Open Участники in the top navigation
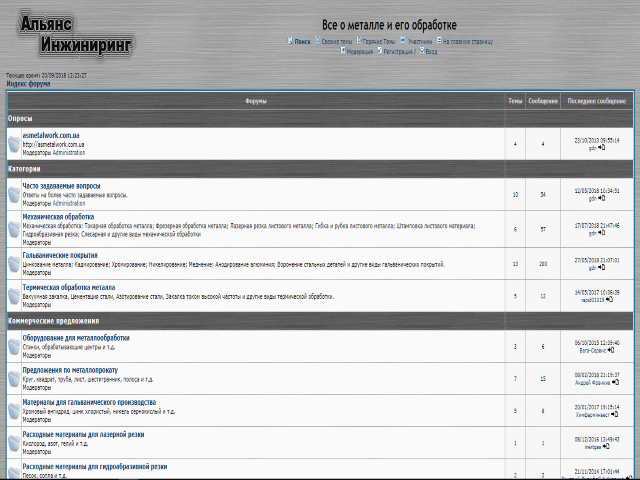Screen dimensions: 640x480 [420, 42]
